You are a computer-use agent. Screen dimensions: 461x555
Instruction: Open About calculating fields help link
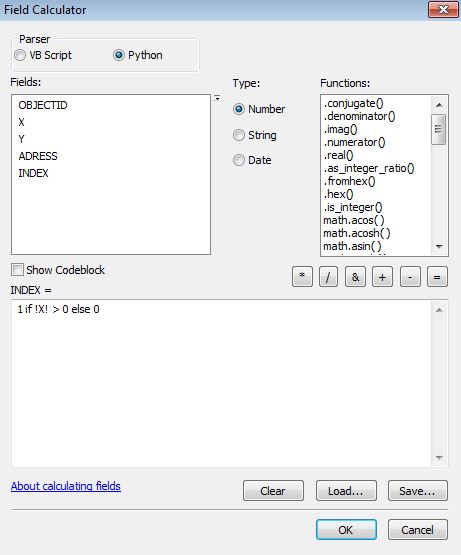coord(66,486)
